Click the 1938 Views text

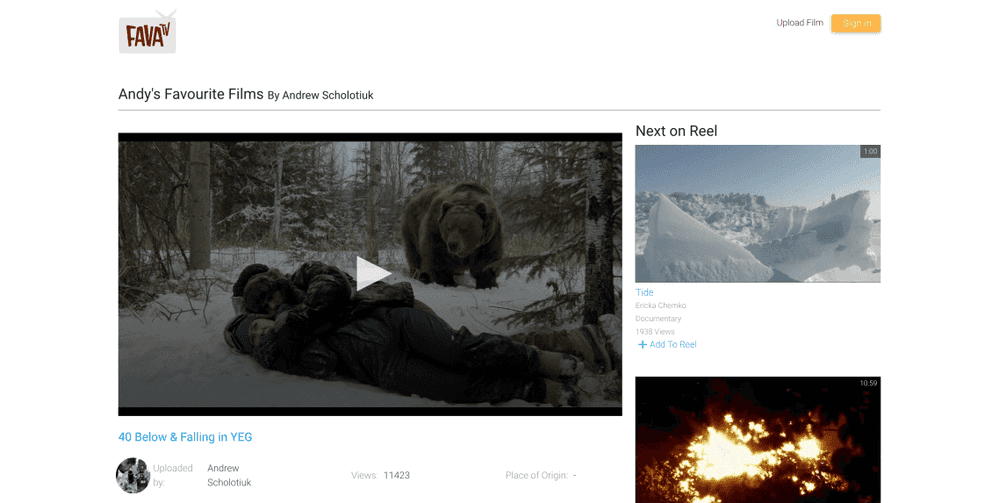coord(655,332)
